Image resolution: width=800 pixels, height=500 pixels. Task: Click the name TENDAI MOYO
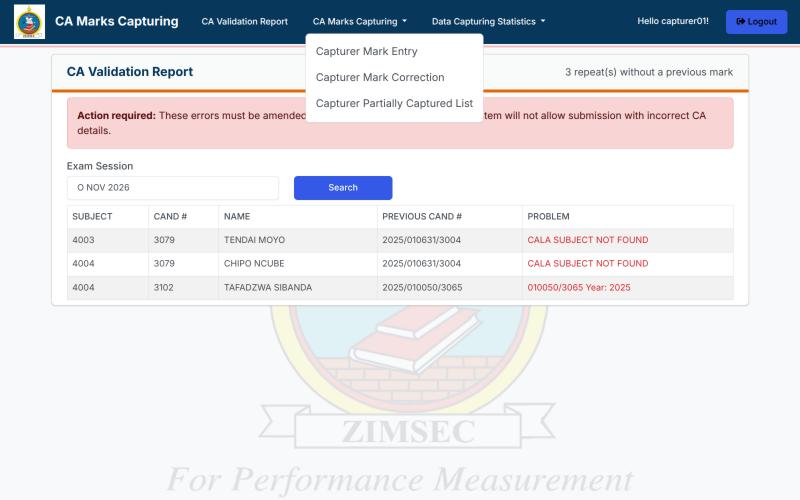pos(254,240)
